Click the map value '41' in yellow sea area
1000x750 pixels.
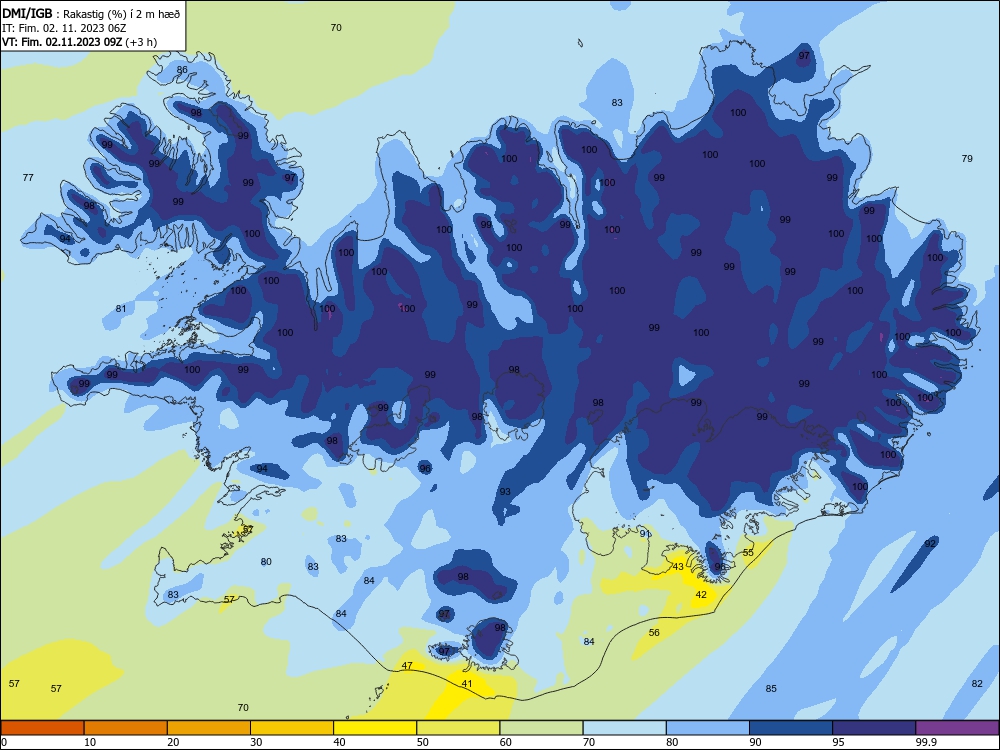[x=467, y=684]
